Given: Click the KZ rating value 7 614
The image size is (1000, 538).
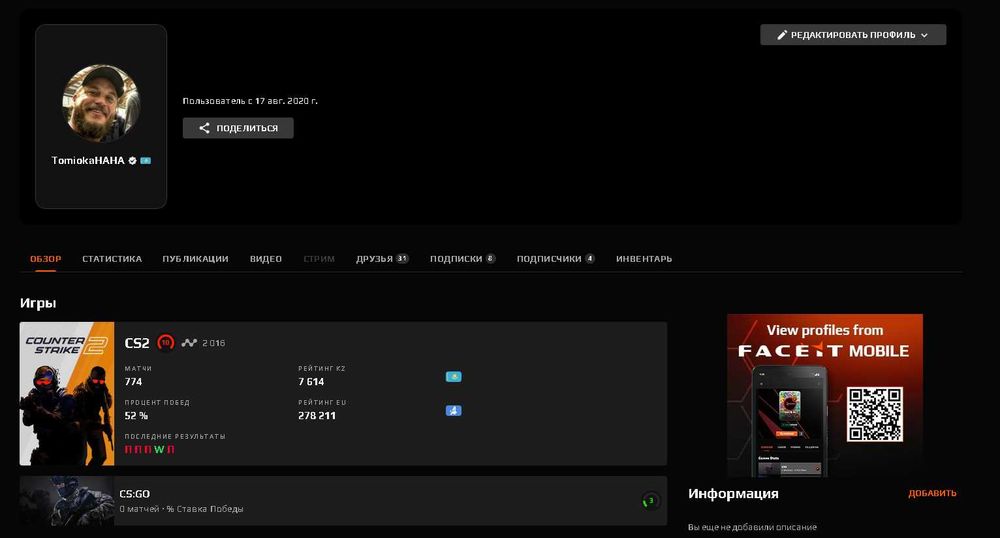Looking at the screenshot, I should 311,382.
